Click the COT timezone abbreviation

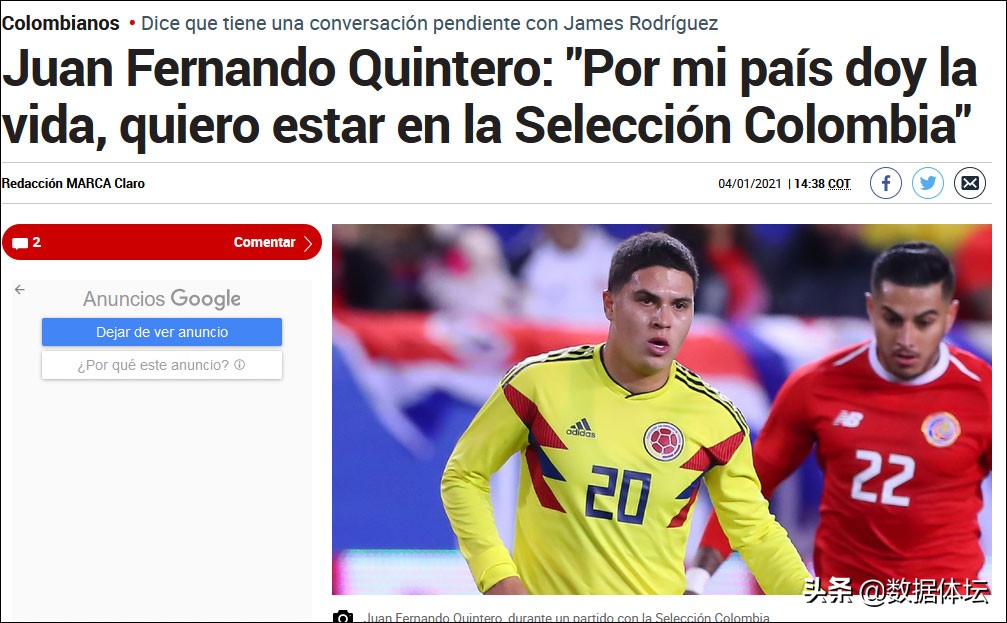coord(839,184)
